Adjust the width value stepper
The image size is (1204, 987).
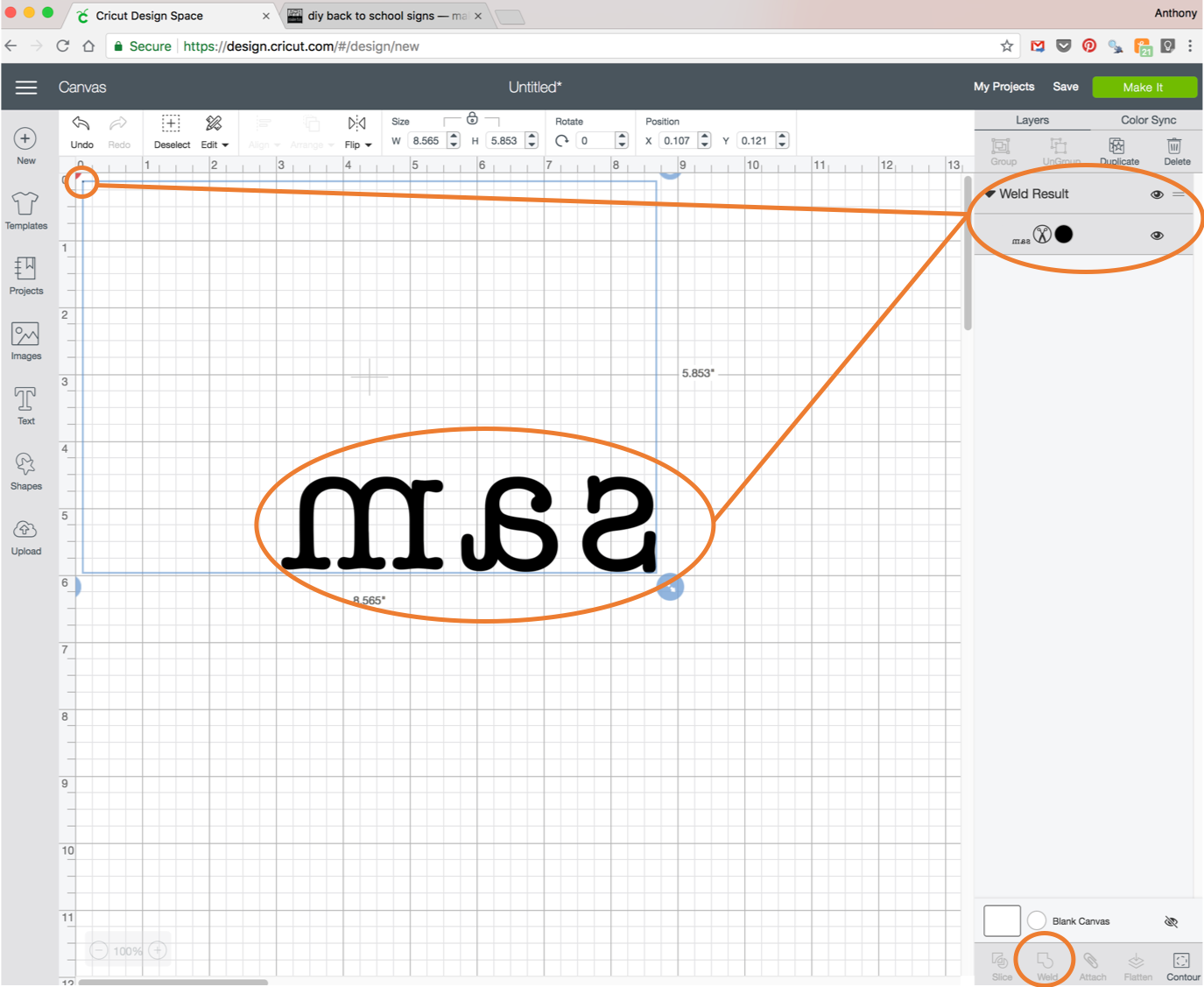point(454,140)
